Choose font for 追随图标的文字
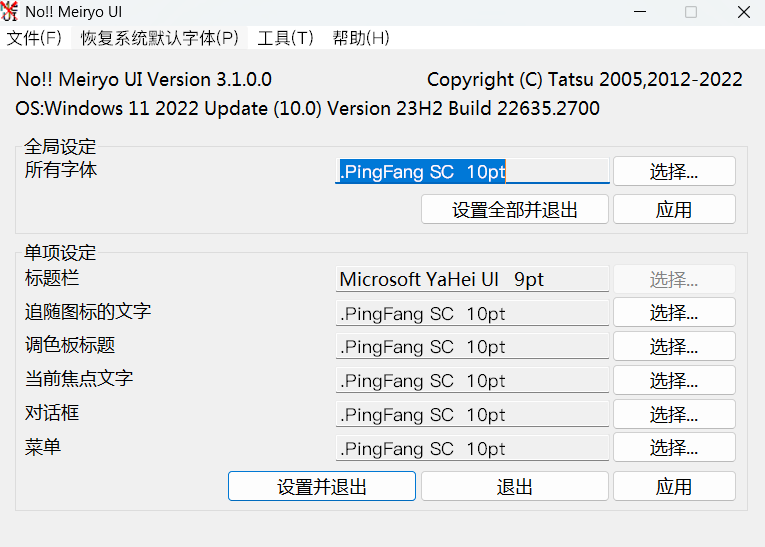The height and width of the screenshot is (547, 765). pos(673,313)
